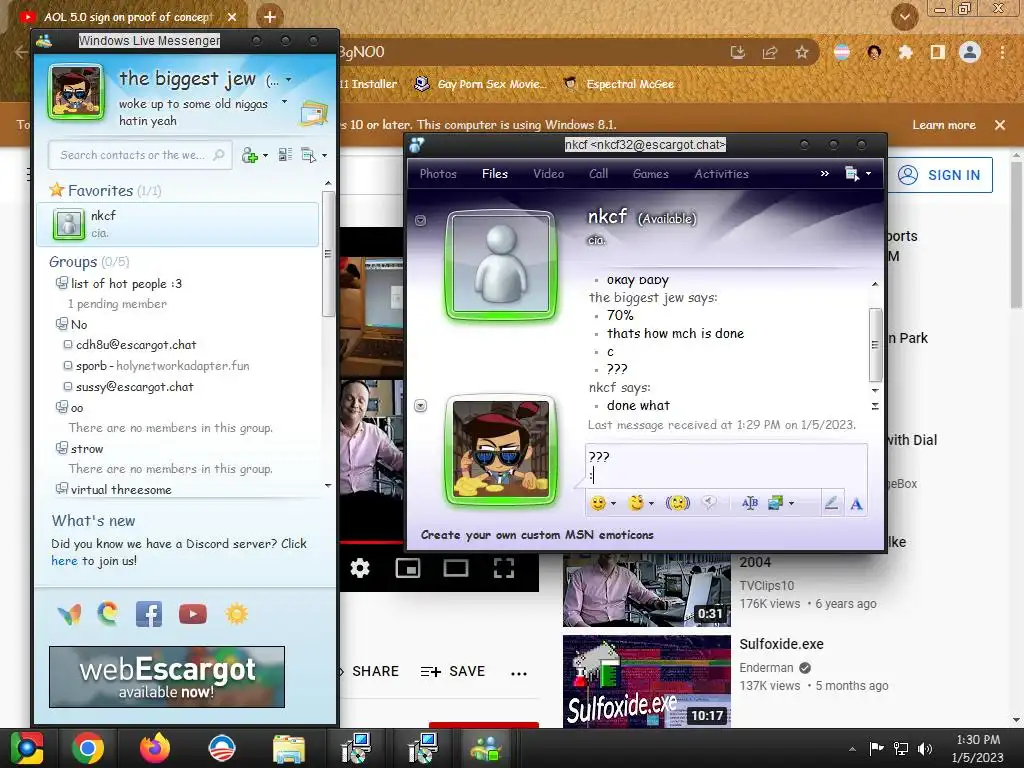
Task: Expand the show menu dropdown arrow
Action: (324, 155)
